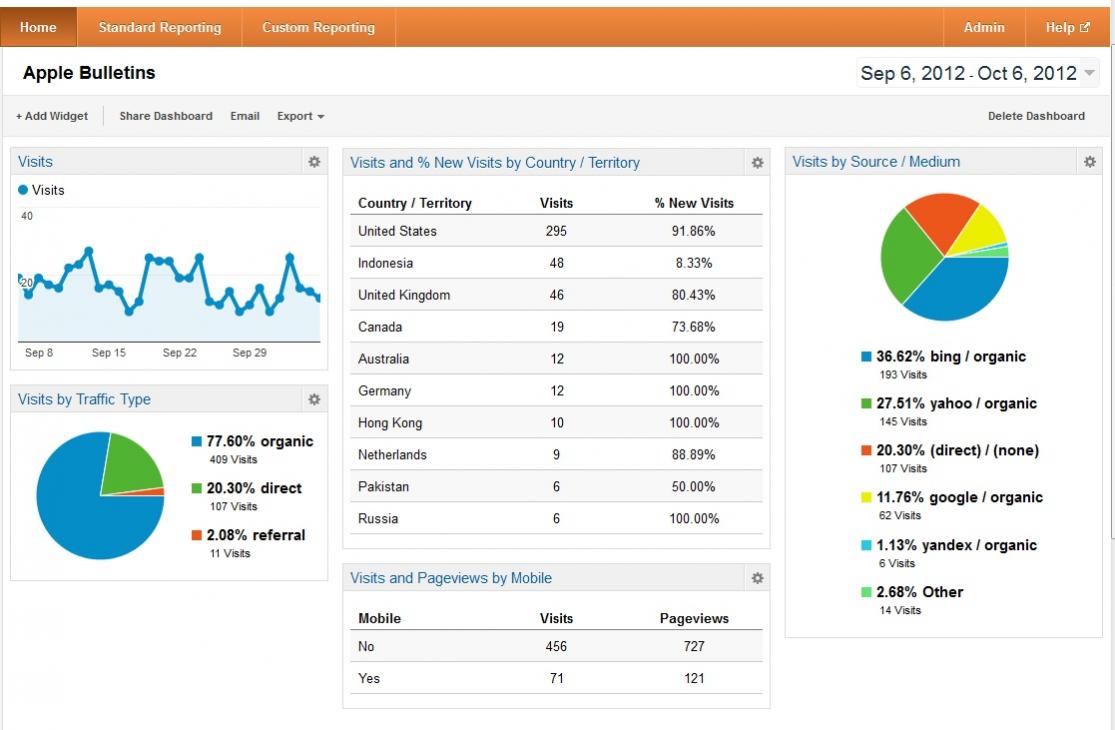Click the Country / Territory column header

pos(415,203)
